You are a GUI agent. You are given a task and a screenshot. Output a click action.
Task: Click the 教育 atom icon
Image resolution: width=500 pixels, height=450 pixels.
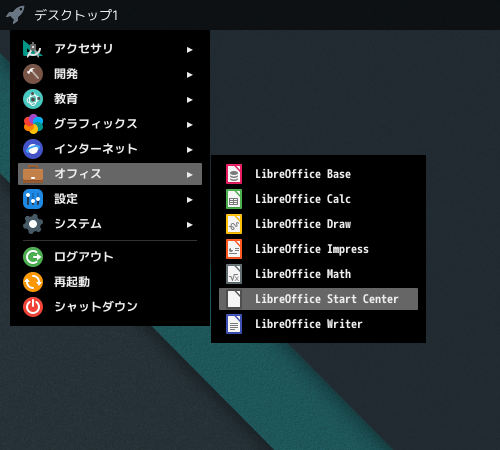pos(33,99)
